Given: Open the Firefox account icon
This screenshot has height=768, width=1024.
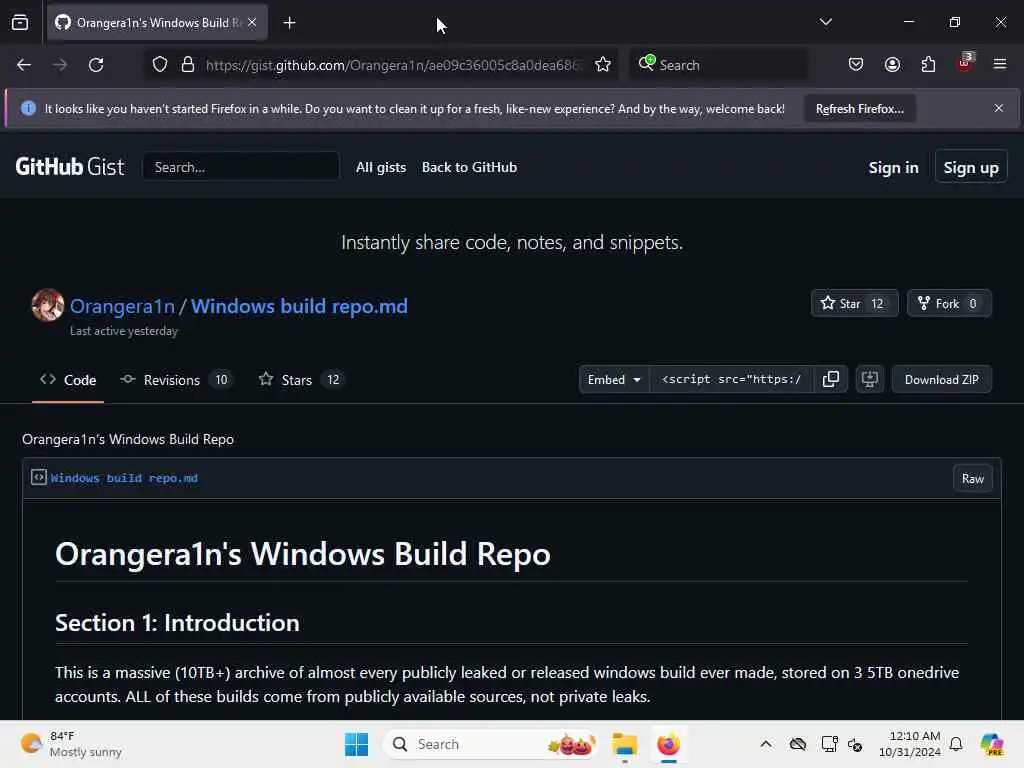Looking at the screenshot, I should pos(892,65).
